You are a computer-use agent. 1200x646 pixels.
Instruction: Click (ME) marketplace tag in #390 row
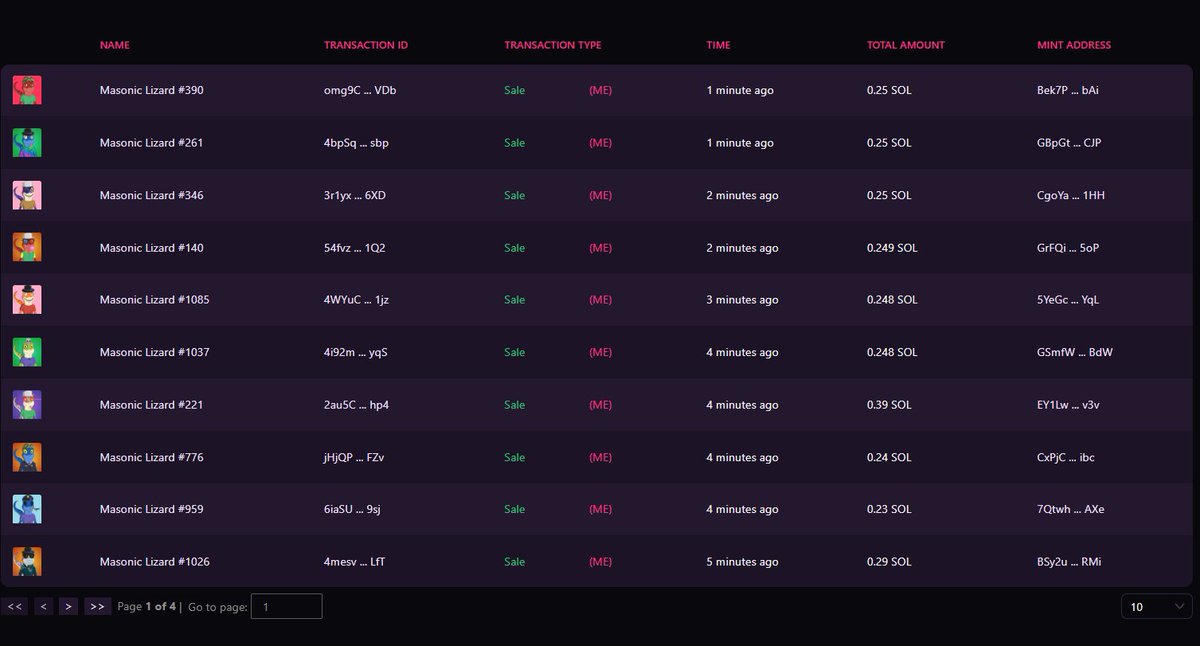pyautogui.click(x=600, y=90)
